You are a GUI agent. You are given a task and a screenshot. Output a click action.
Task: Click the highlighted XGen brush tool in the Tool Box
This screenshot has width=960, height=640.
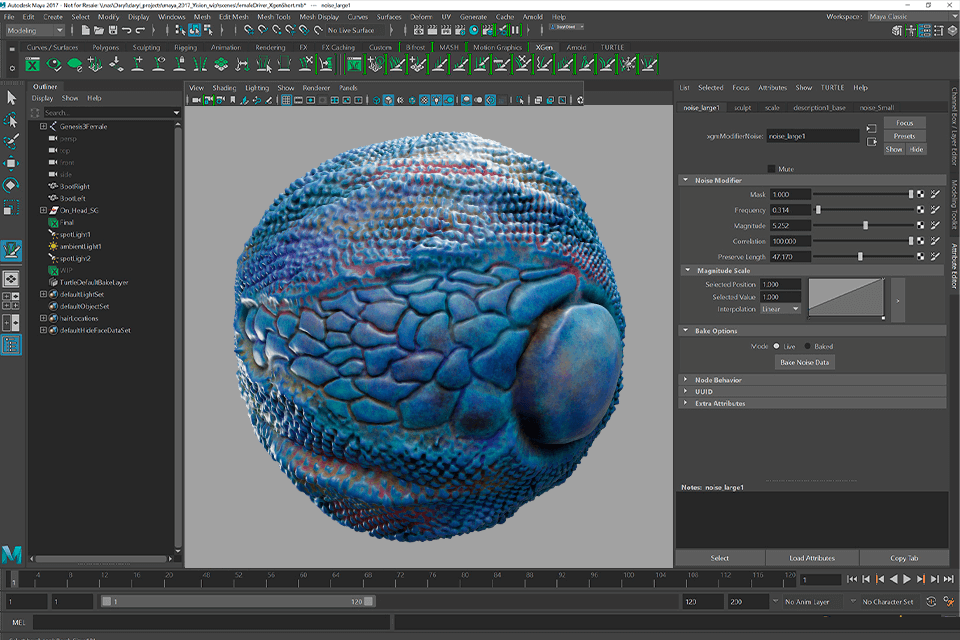coord(11,250)
